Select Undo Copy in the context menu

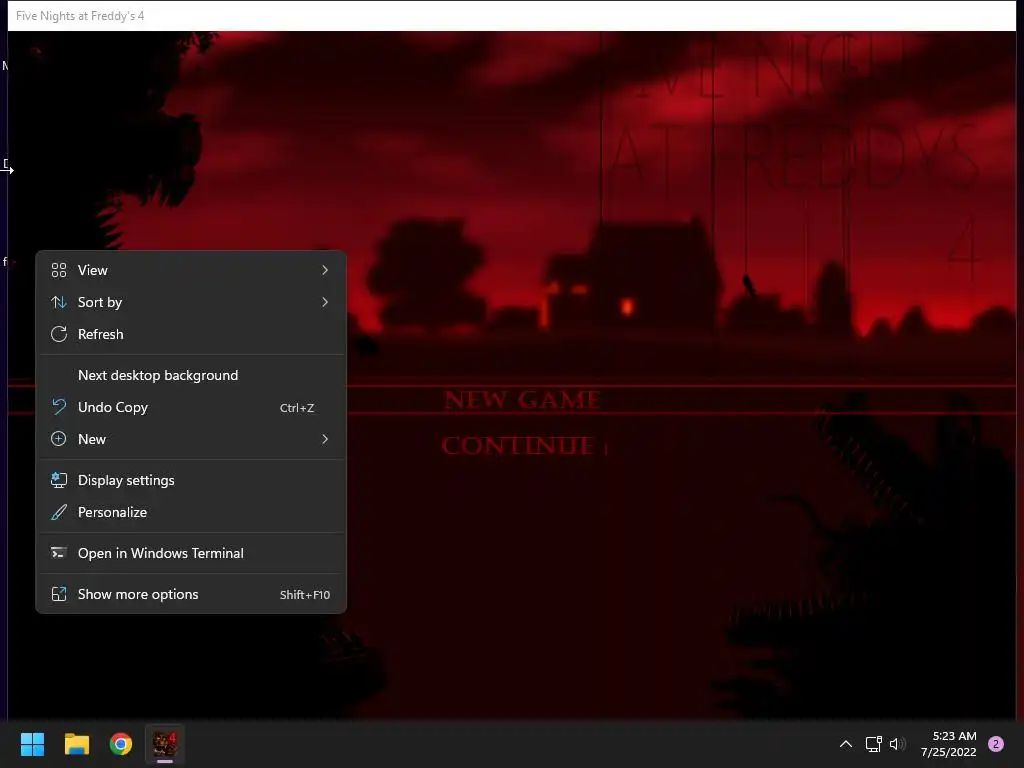click(191, 407)
